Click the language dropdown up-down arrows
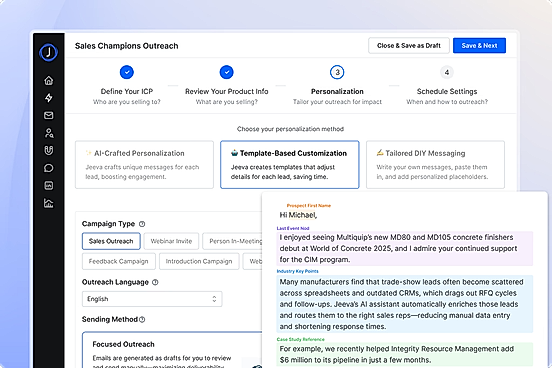552x368 pixels. 214,299
